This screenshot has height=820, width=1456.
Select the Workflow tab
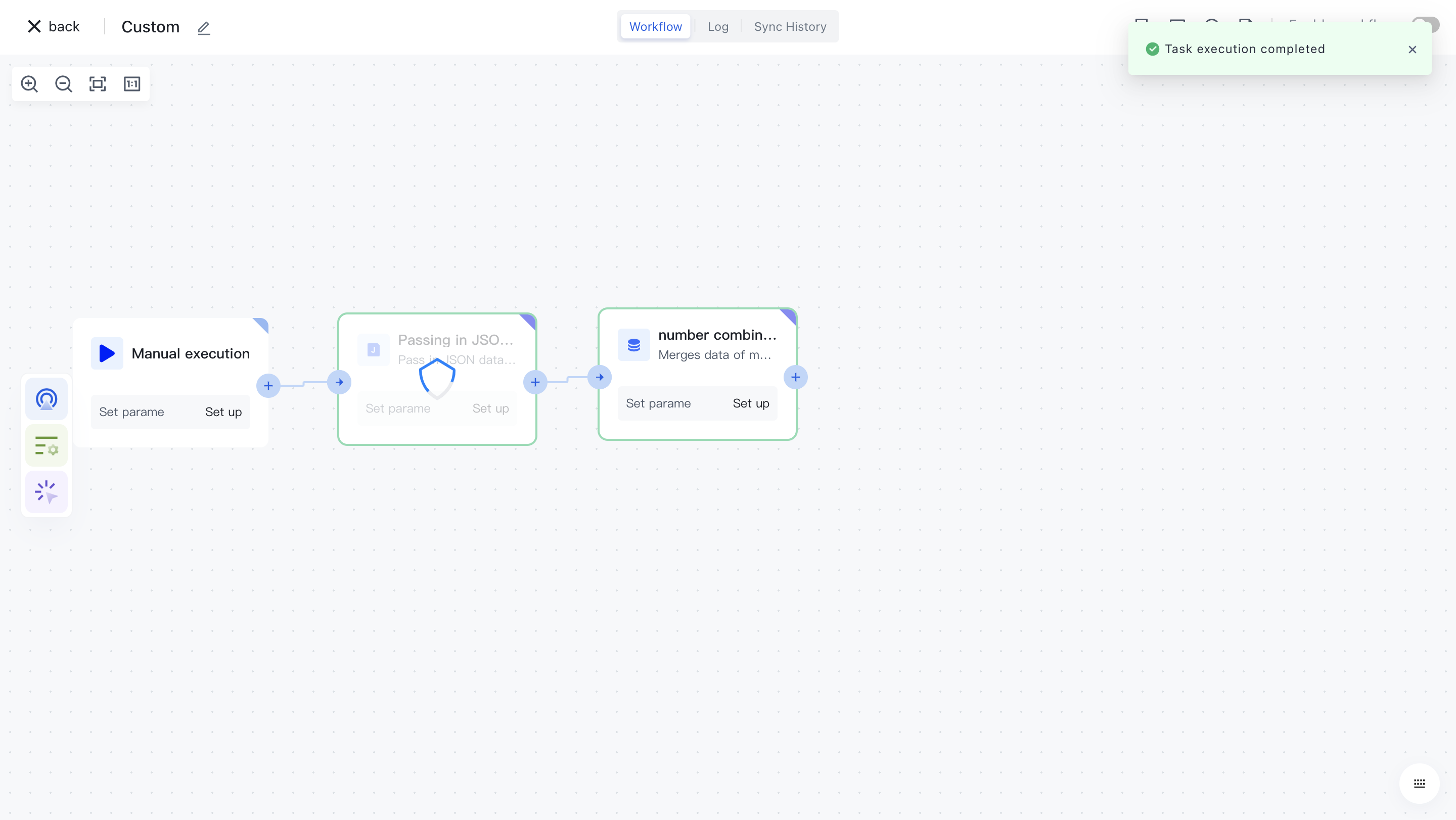coord(655,27)
